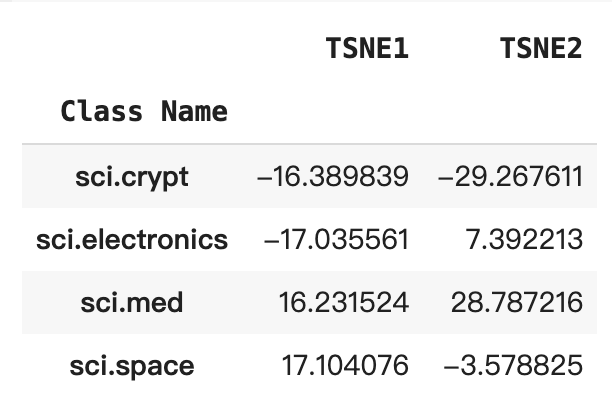The height and width of the screenshot is (416, 612).
Task: Click TSNE2 value -3.578825
Action: click(x=513, y=366)
